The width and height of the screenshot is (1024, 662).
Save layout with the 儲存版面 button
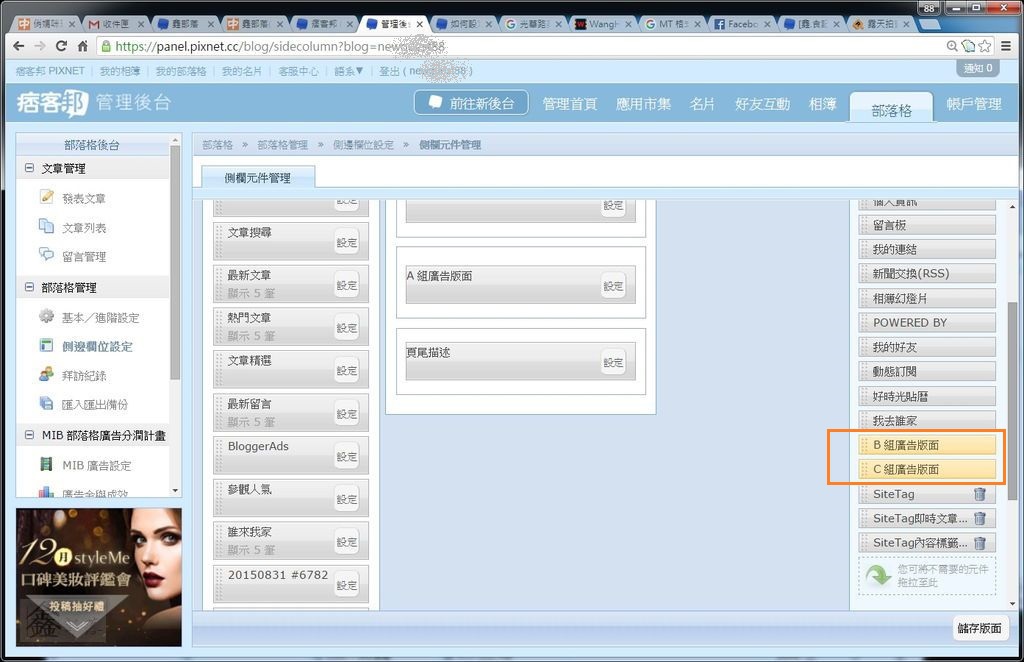coord(979,628)
